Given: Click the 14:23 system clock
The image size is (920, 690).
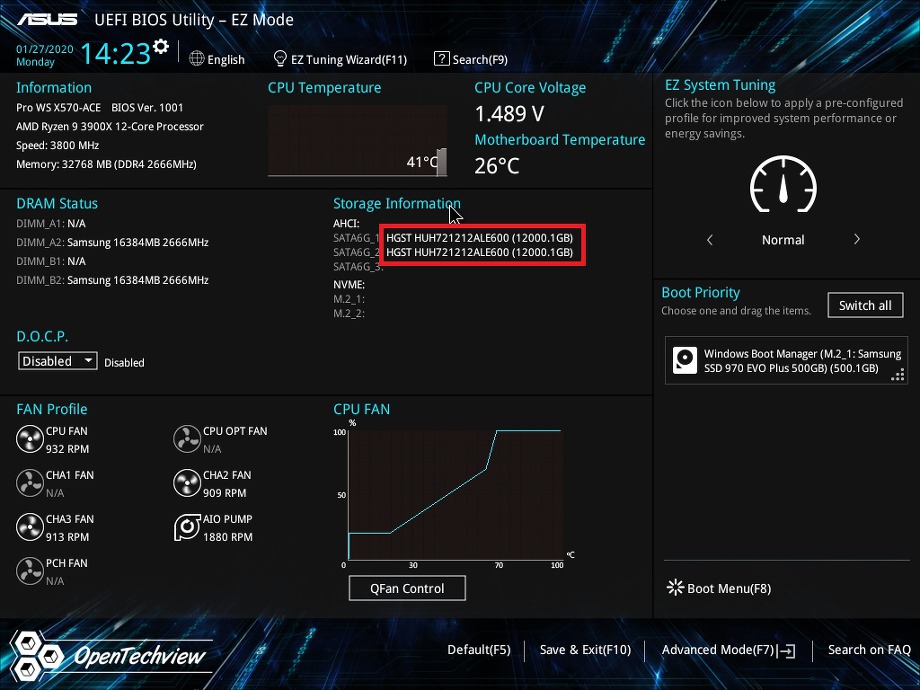Looking at the screenshot, I should [x=116, y=53].
